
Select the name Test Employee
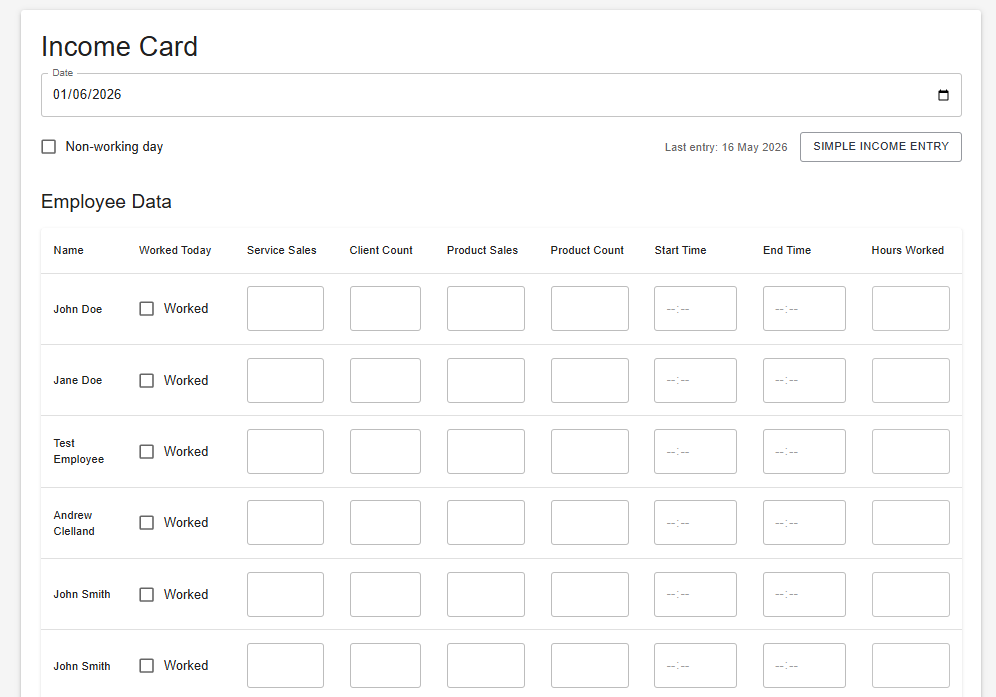[79, 451]
